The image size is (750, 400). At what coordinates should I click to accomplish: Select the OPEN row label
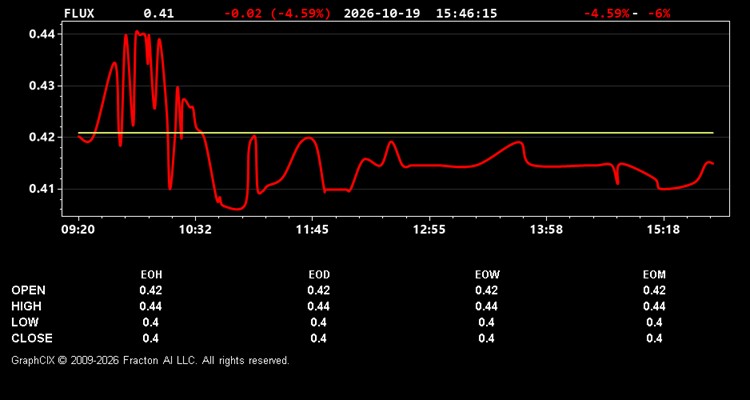click(29, 290)
